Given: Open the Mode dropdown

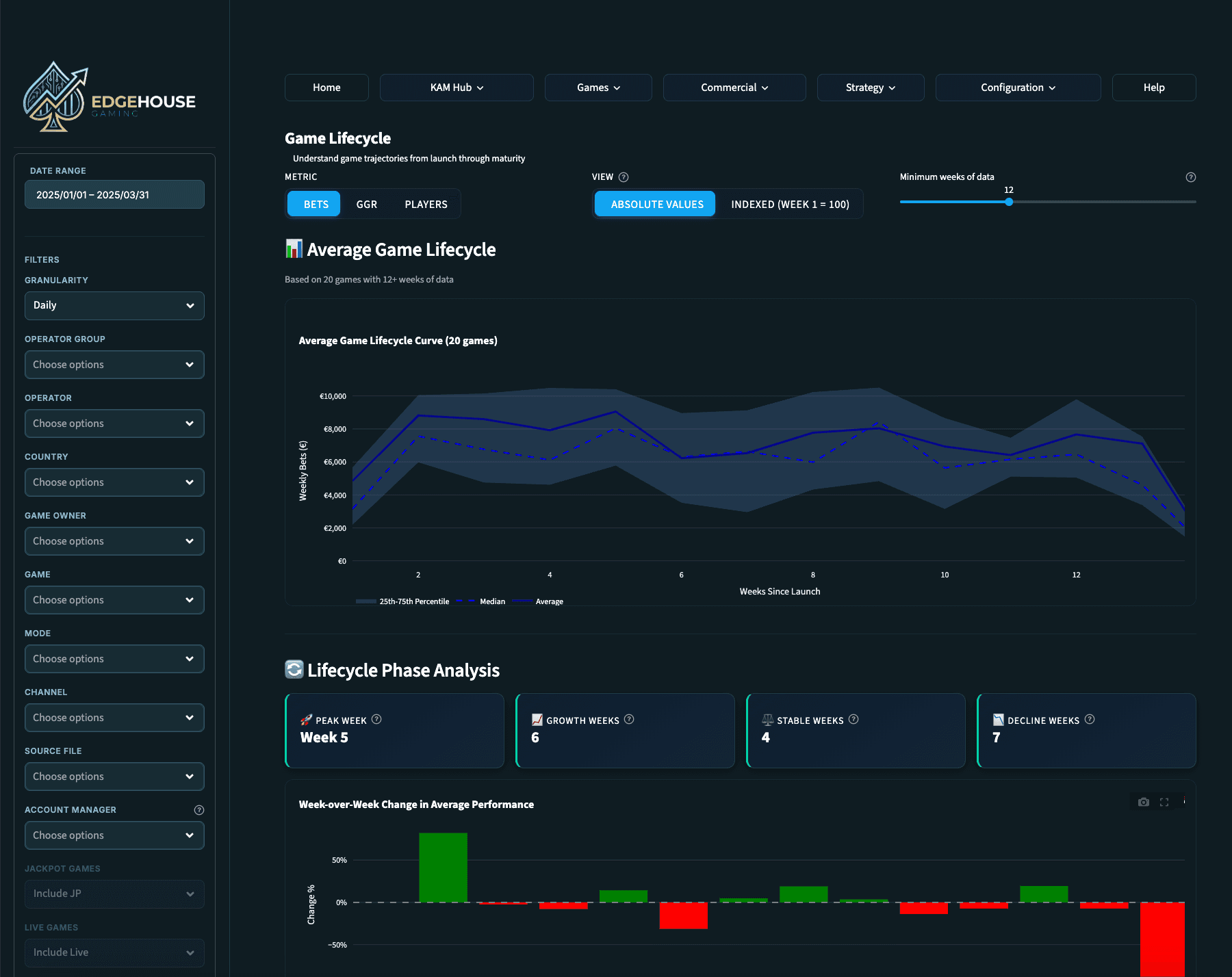Looking at the screenshot, I should [x=114, y=659].
